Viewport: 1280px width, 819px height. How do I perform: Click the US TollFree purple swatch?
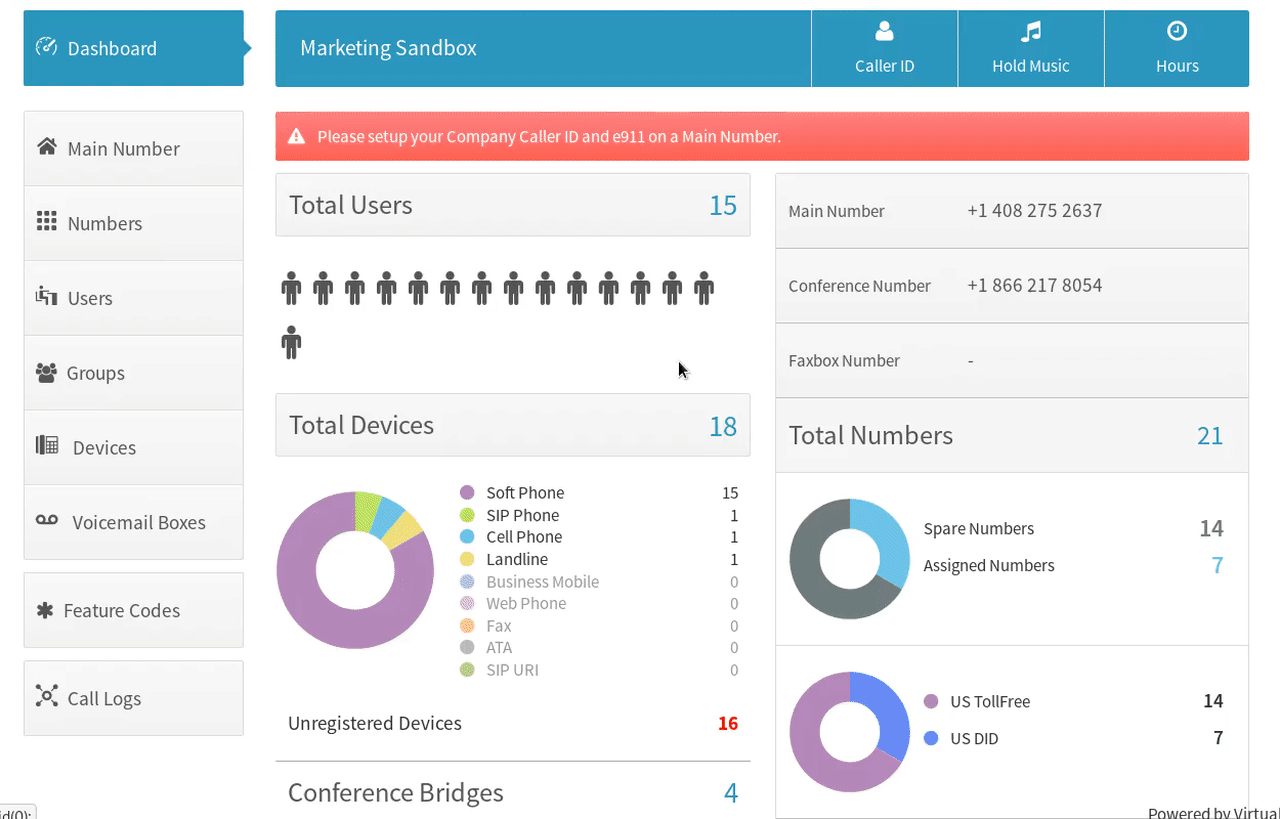931,701
